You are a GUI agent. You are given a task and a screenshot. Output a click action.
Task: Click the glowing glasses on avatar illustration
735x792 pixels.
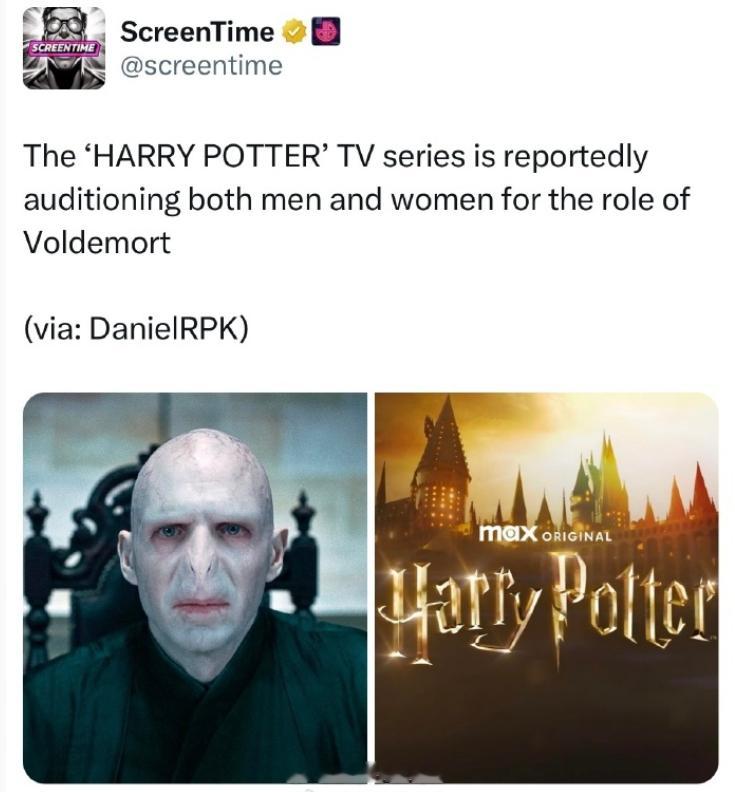click(64, 24)
